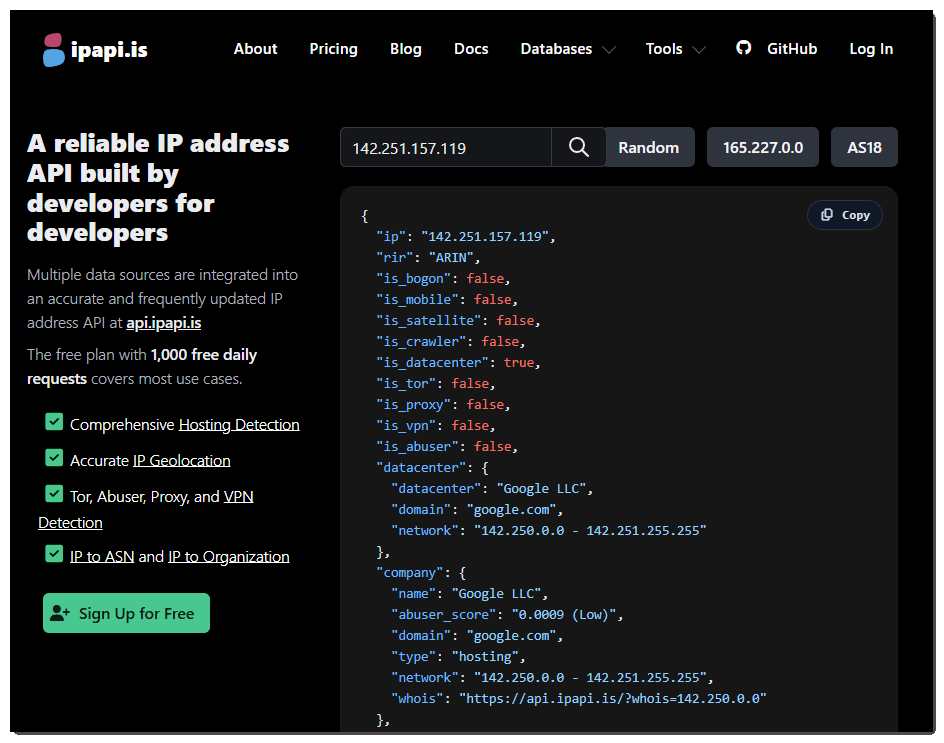Click the "is_datacenter": true line
The image size is (944, 743).
pos(458,362)
